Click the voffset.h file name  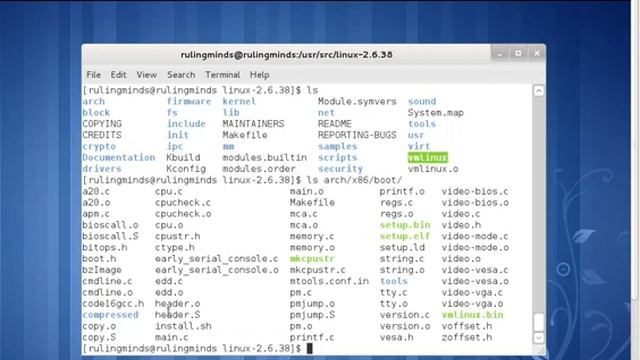(x=467, y=326)
